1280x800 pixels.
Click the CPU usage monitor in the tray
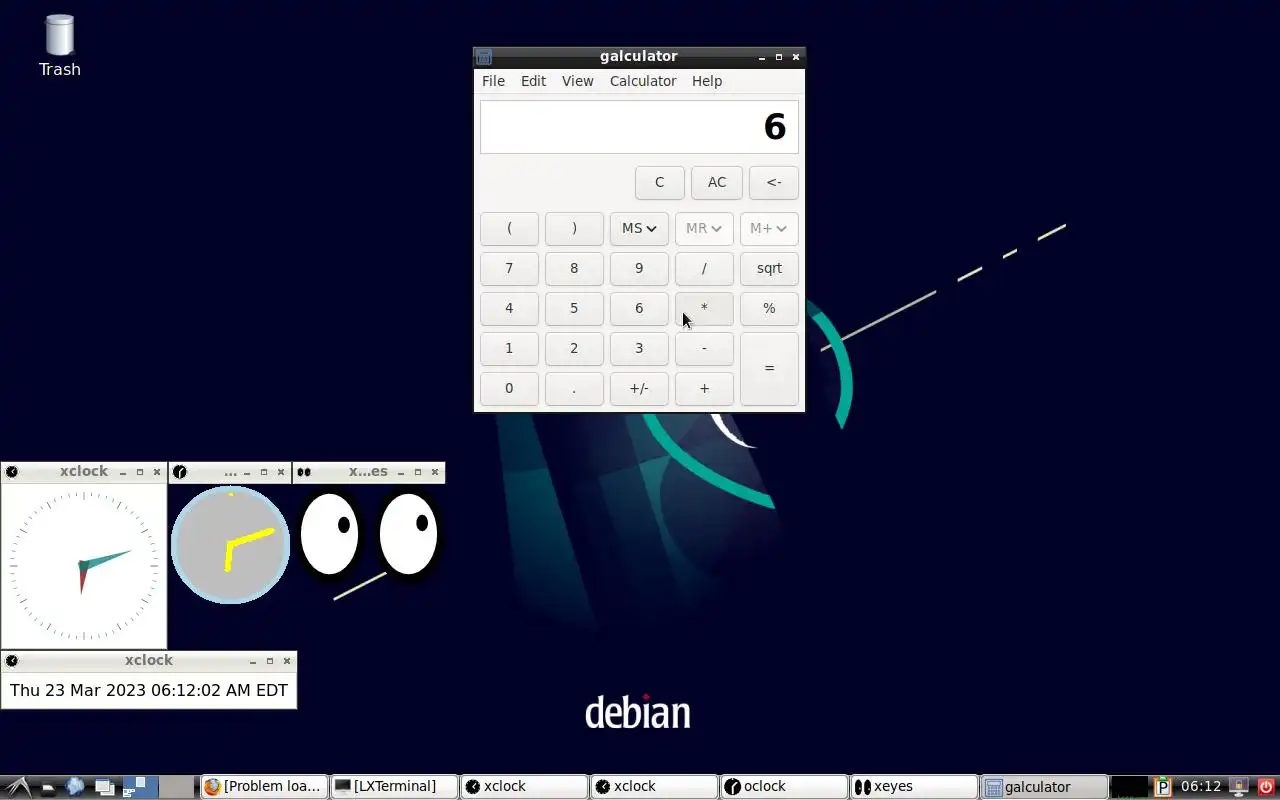(1129, 787)
